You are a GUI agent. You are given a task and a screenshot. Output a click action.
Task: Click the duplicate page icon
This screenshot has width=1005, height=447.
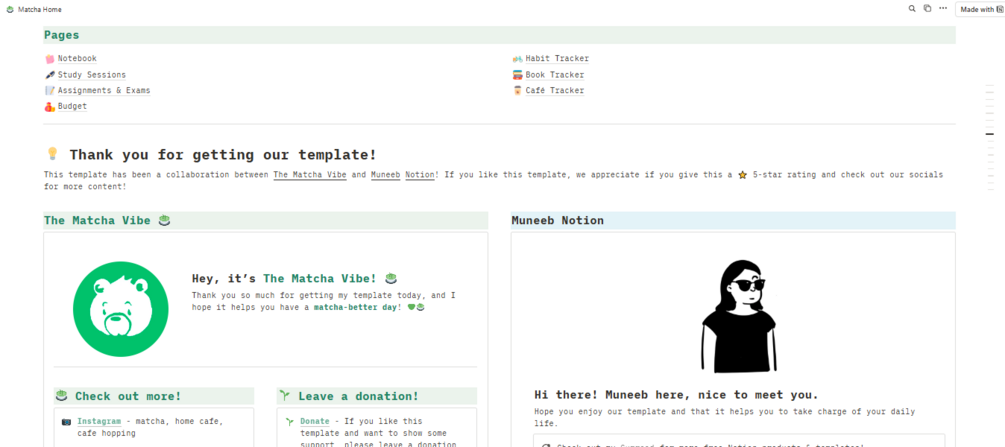pyautogui.click(x=927, y=9)
